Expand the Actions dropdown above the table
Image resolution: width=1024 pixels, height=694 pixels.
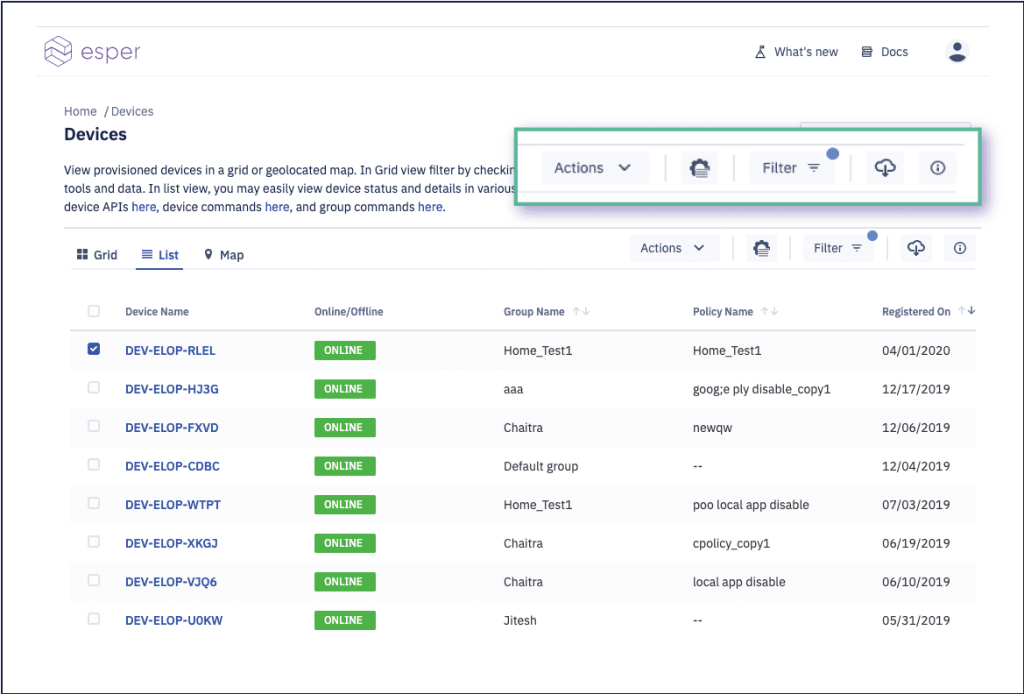[674, 248]
